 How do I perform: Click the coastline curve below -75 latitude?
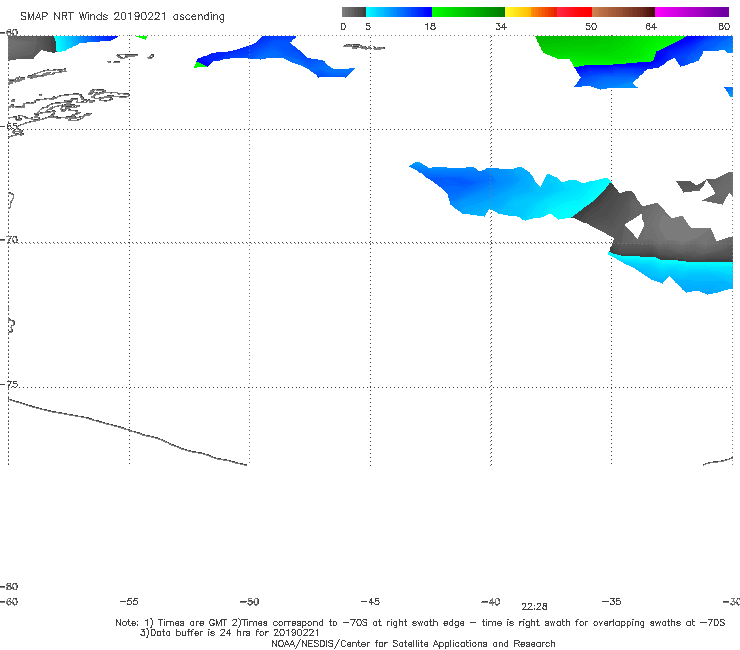coord(127,431)
